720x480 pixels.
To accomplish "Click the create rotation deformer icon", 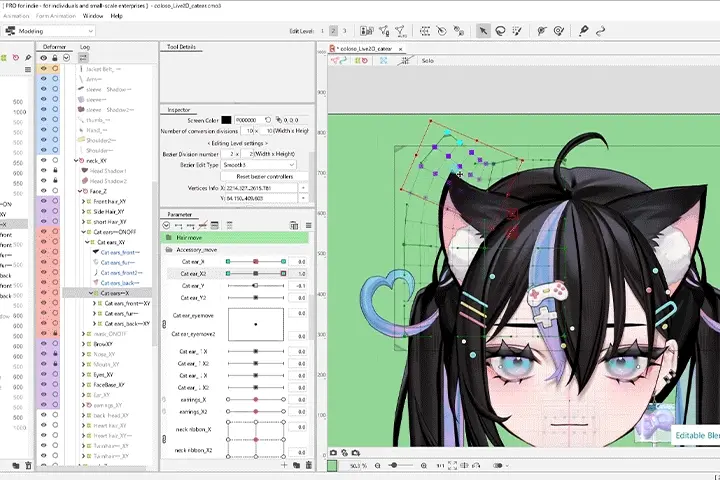I will pyautogui.click(x=442, y=31).
